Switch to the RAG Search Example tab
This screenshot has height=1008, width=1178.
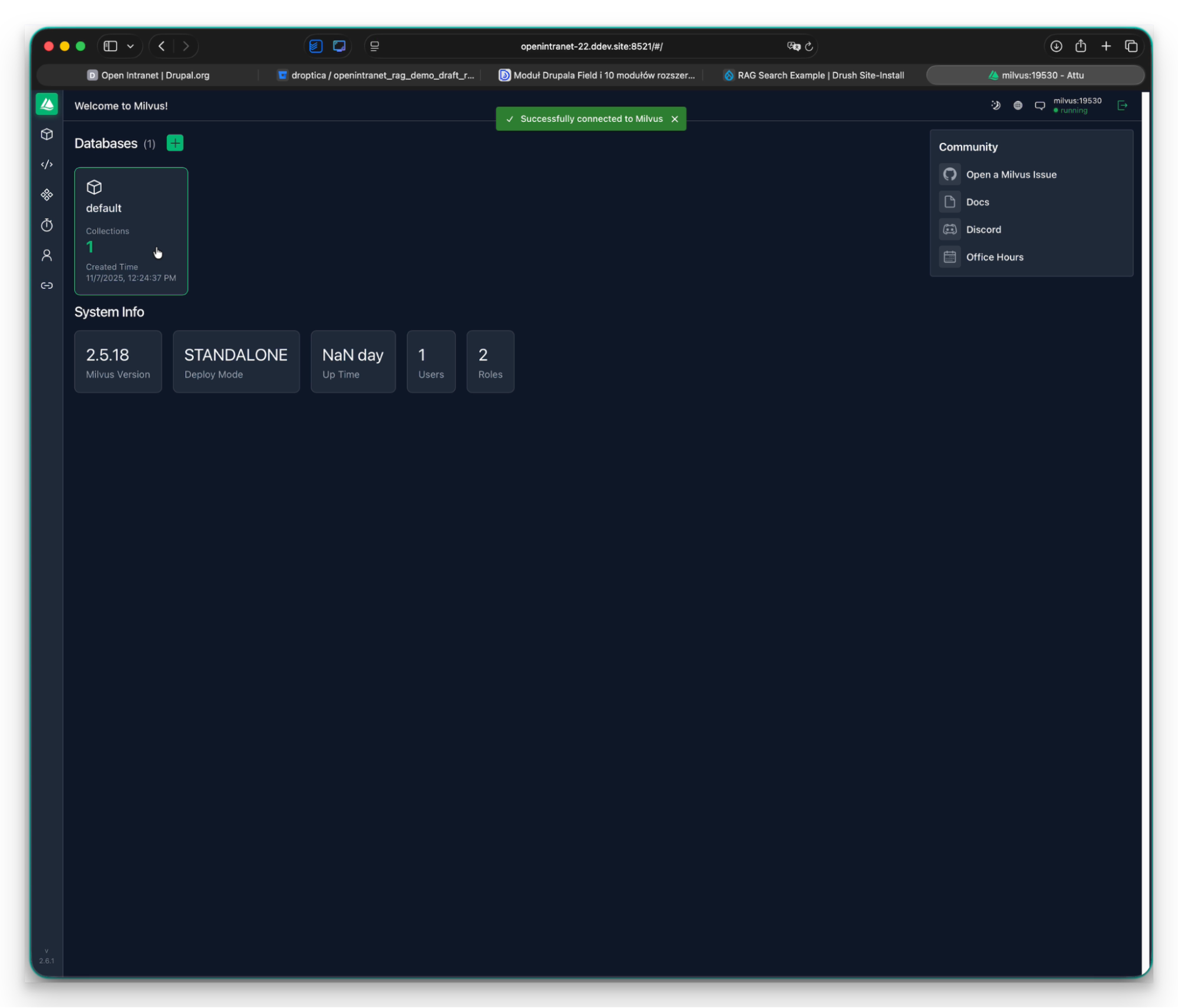click(813, 75)
